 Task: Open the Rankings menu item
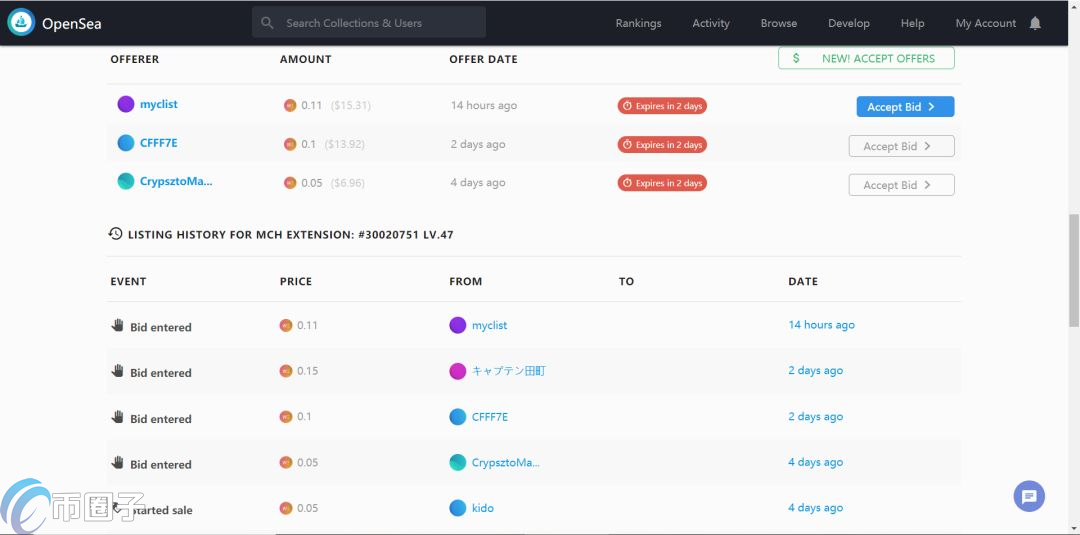[x=638, y=23]
